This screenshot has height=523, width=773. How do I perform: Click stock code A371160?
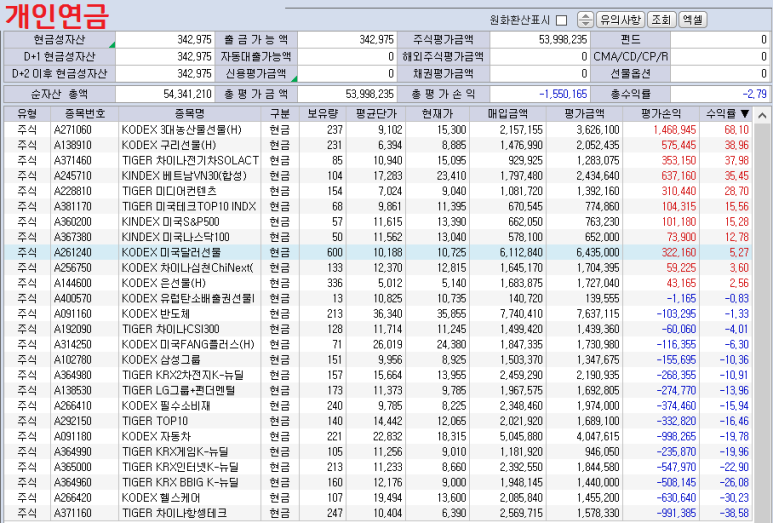tap(72, 513)
